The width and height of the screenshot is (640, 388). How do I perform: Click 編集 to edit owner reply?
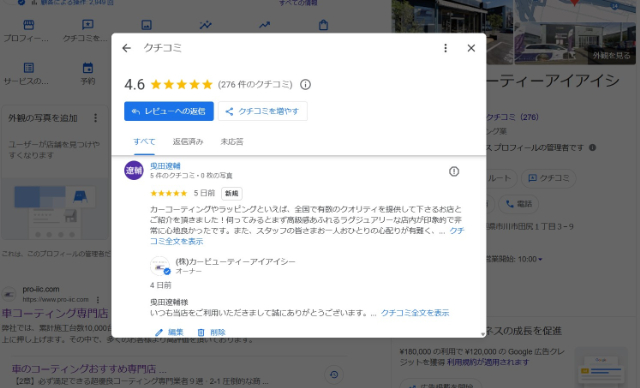tap(169, 332)
